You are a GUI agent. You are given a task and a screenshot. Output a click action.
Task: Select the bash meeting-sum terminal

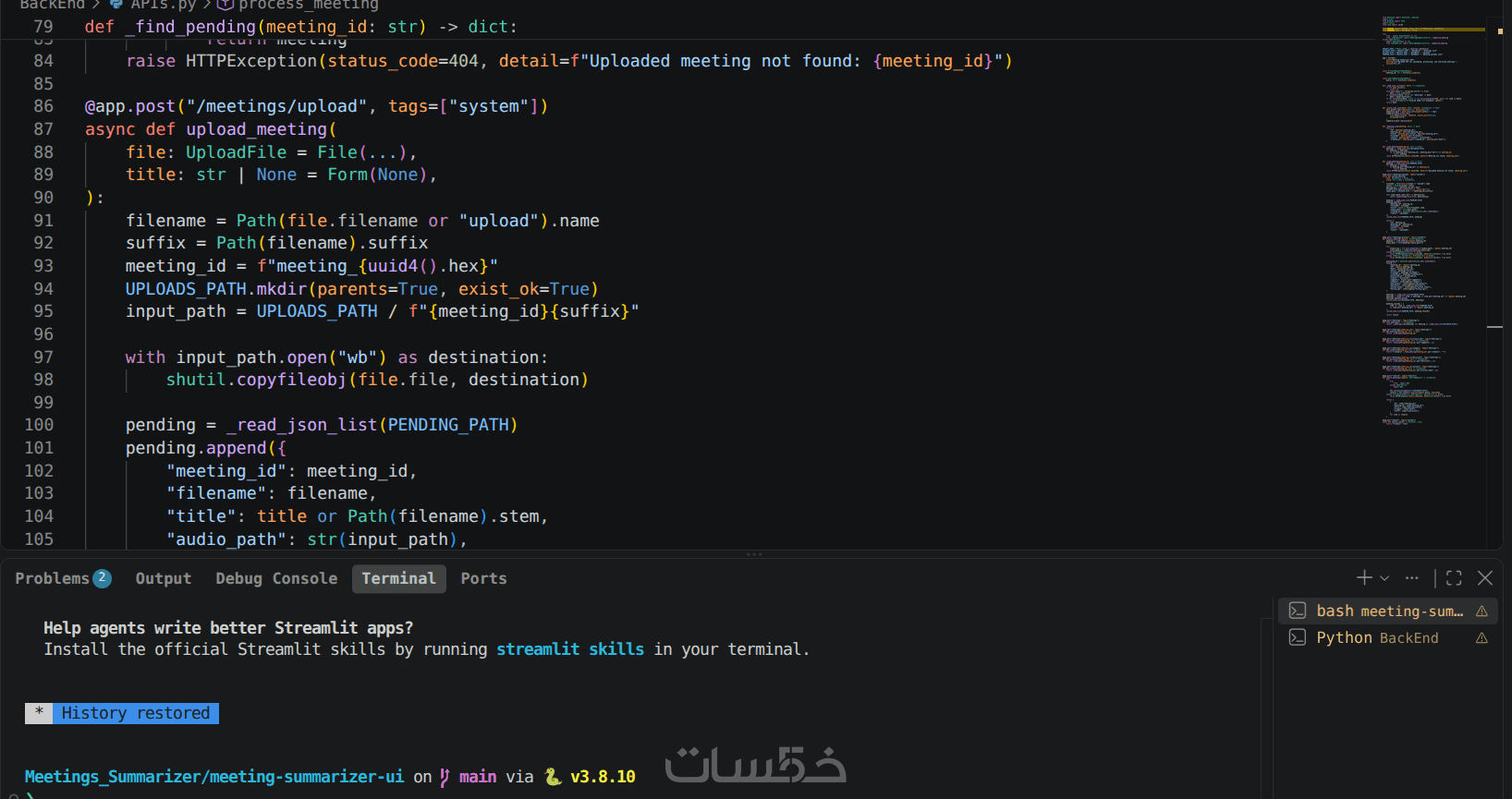coord(1388,611)
